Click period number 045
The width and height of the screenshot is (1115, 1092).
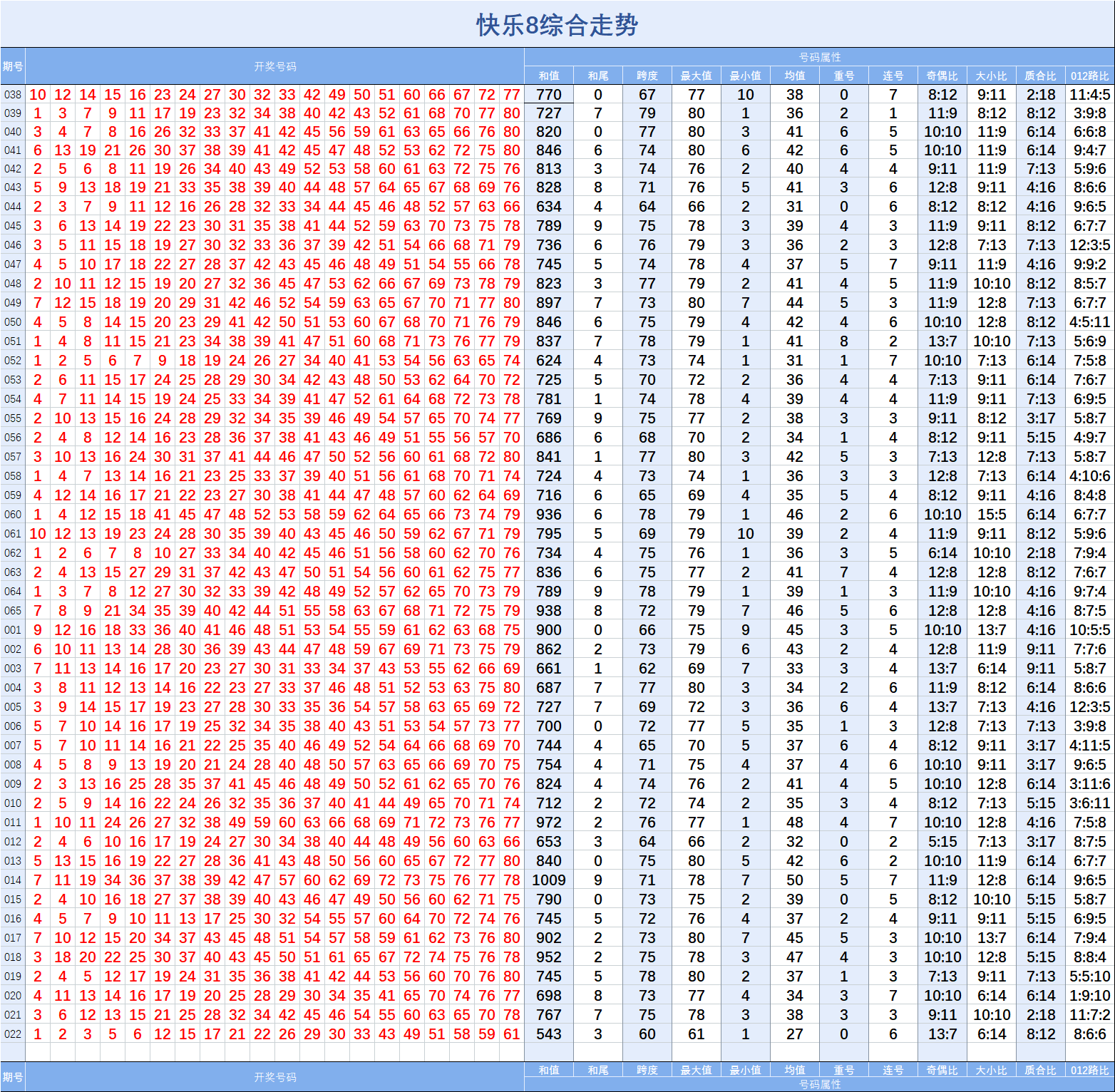[x=13, y=226]
